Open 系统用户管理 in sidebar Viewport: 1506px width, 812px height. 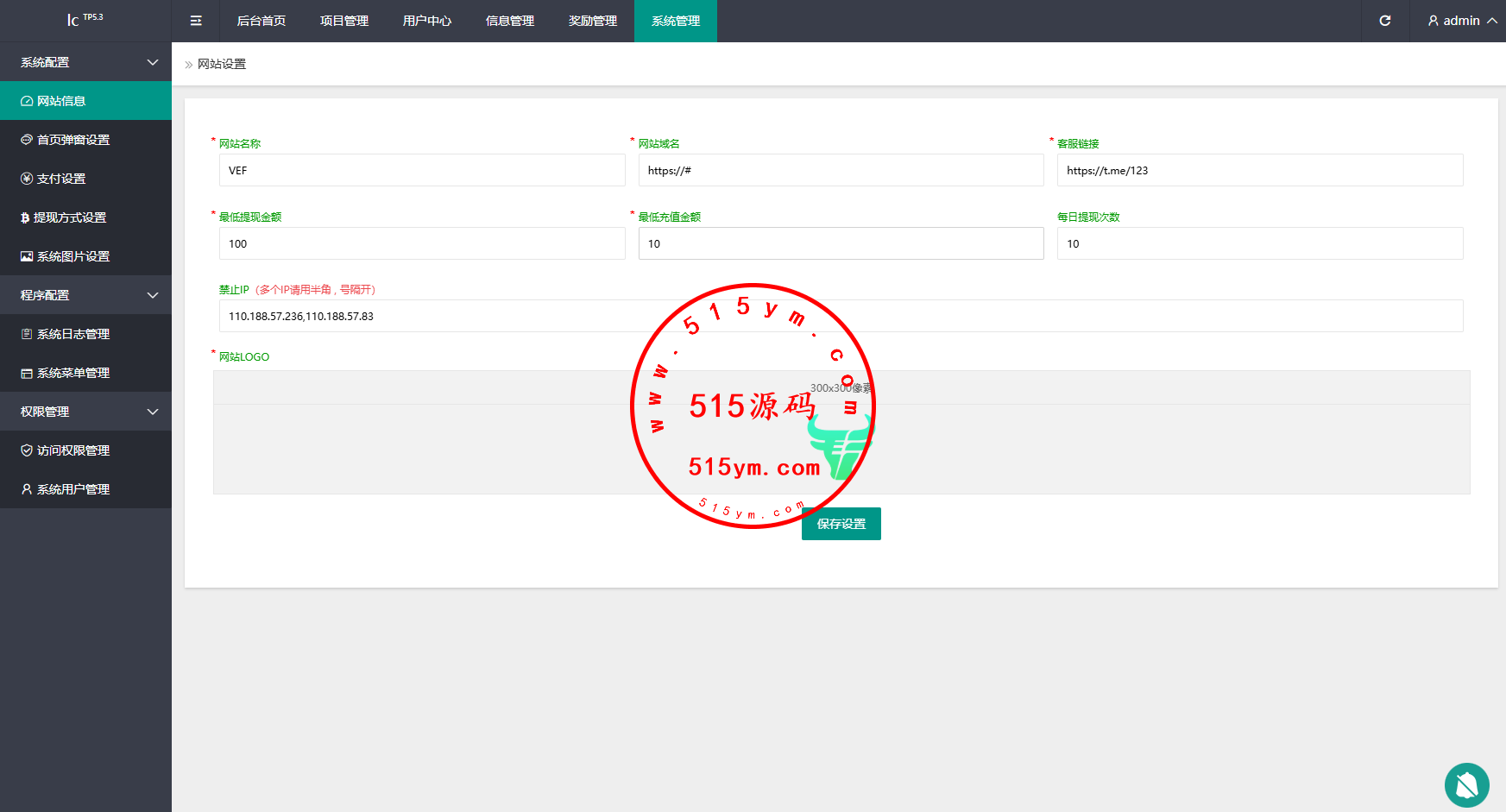[73, 489]
